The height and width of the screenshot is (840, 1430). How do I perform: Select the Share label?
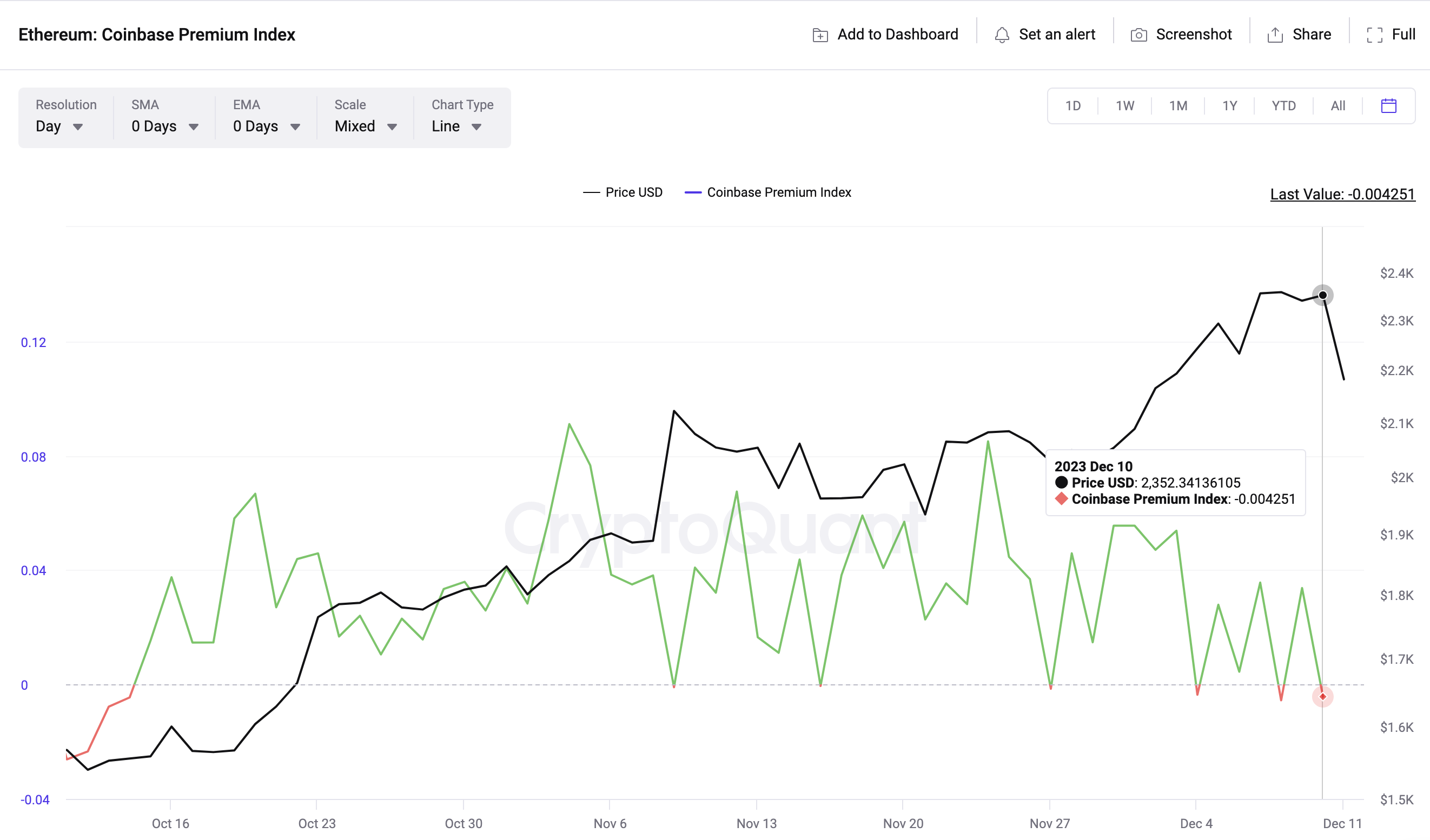1312,35
